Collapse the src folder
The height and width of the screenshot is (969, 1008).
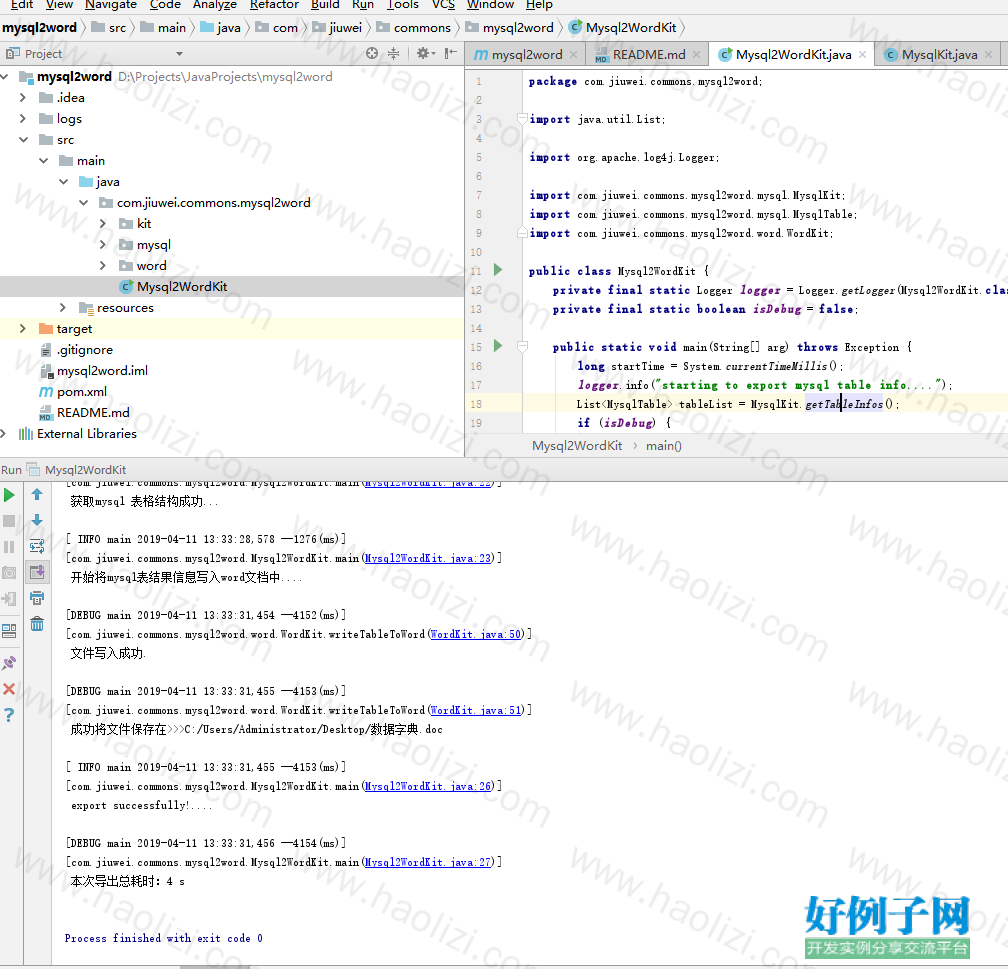pyautogui.click(x=23, y=140)
